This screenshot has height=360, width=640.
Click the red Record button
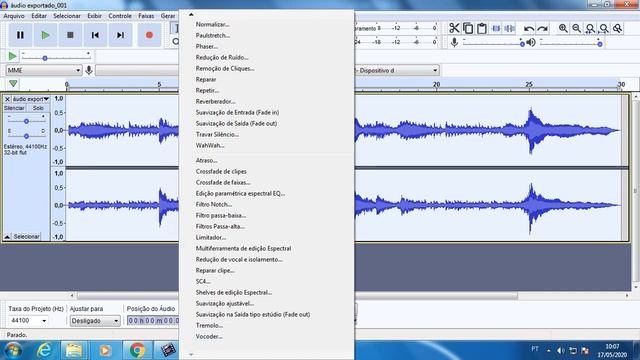pyautogui.click(x=149, y=35)
